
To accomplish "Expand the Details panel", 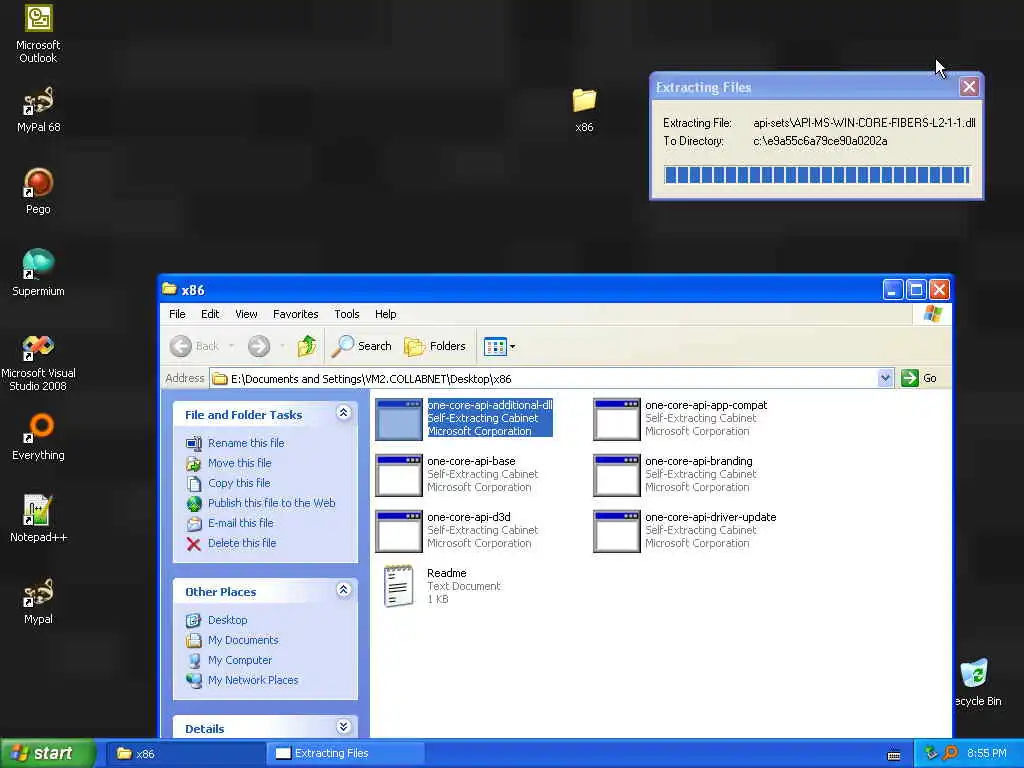I will [x=344, y=727].
